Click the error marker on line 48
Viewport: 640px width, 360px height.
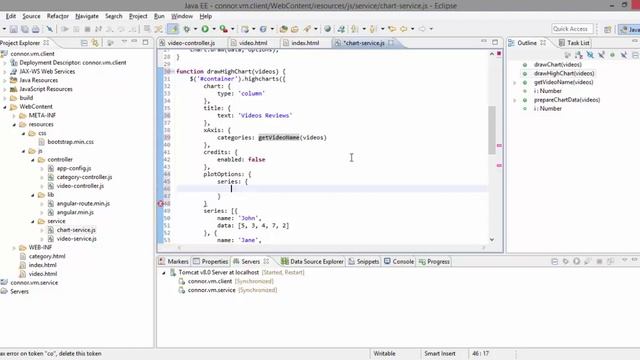coord(160,203)
